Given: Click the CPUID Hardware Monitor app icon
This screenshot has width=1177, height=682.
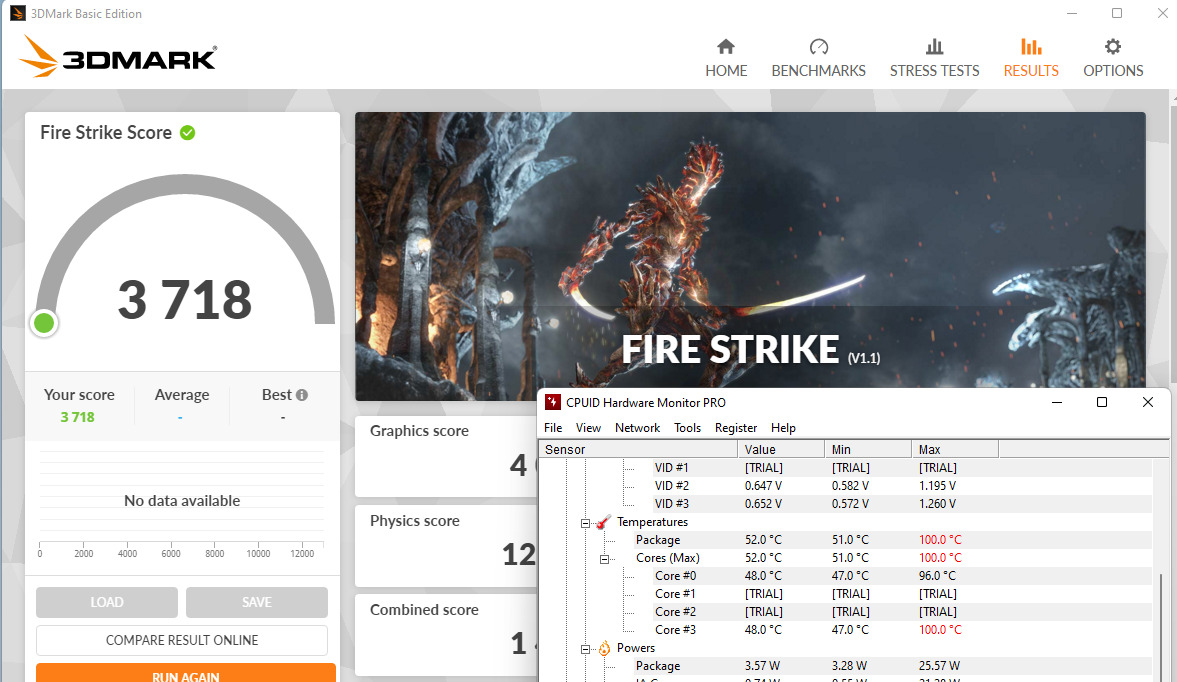Looking at the screenshot, I should point(552,402).
